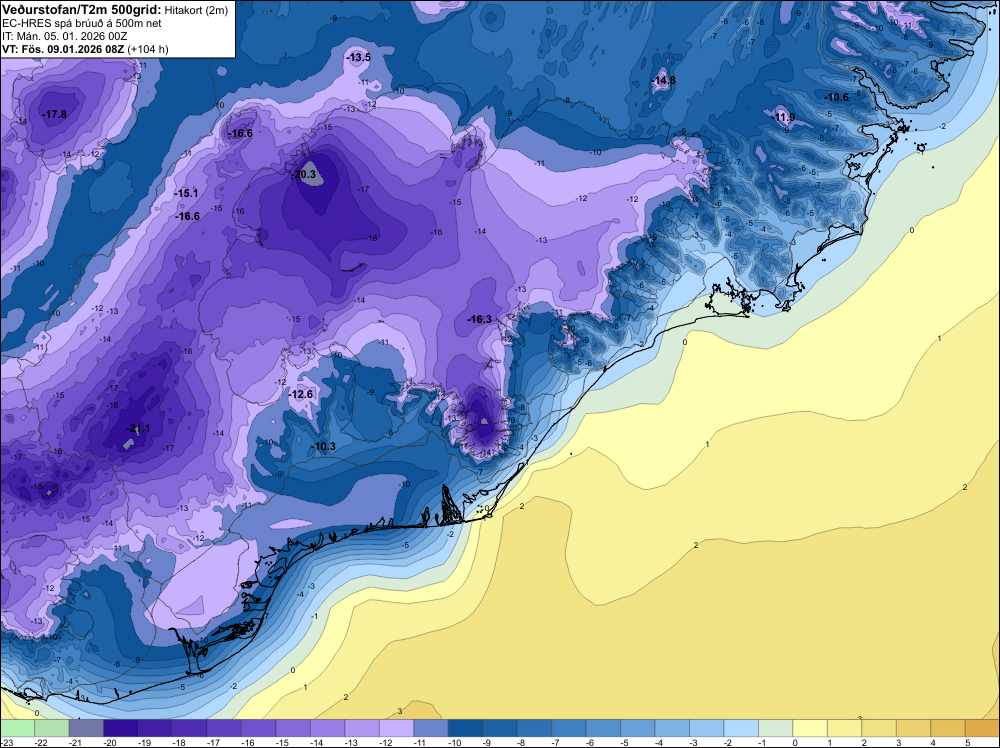The height and width of the screenshot is (748, 1000).
Task: Click the -14.8 temperature value on map
Action: [x=663, y=80]
